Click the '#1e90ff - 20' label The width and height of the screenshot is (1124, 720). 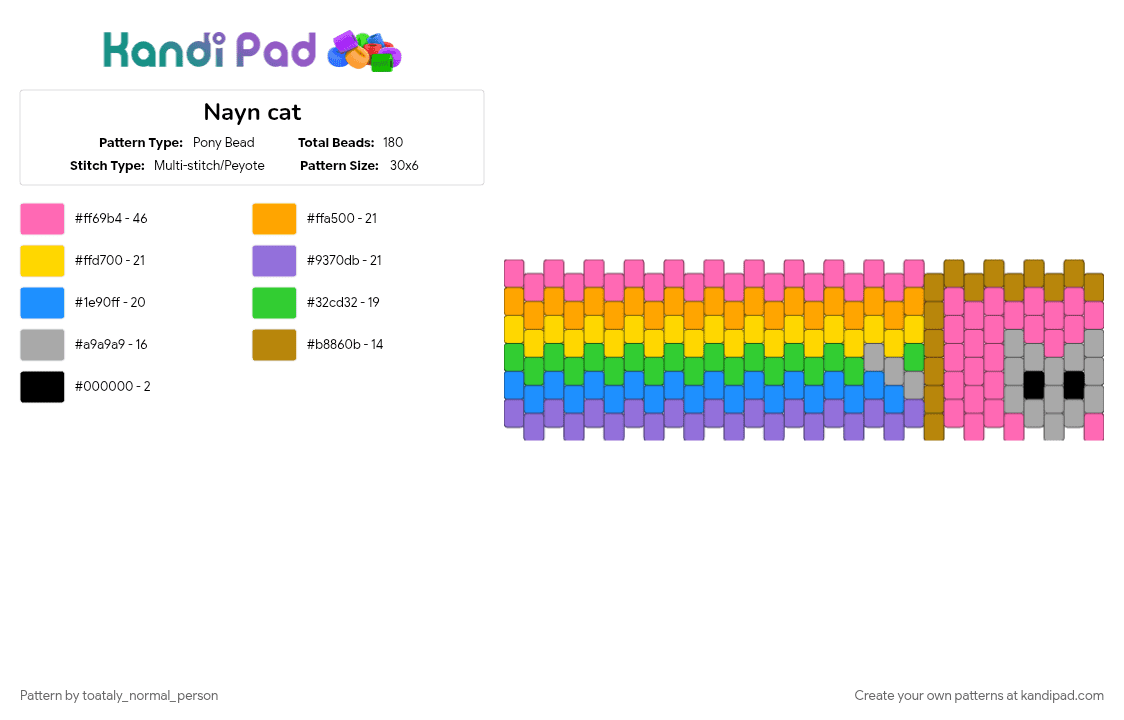[110, 303]
